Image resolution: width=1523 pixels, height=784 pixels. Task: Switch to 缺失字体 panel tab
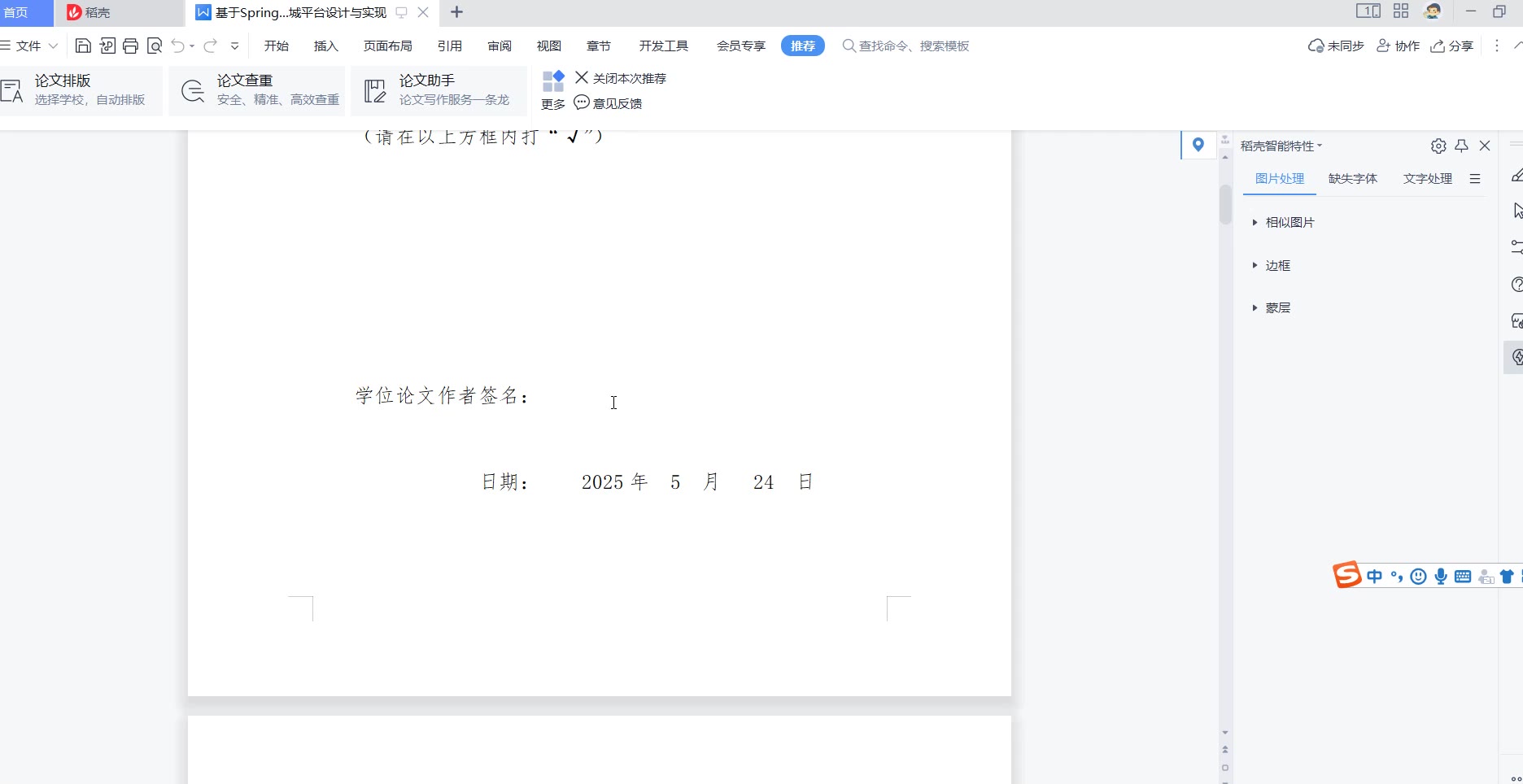click(x=1353, y=179)
